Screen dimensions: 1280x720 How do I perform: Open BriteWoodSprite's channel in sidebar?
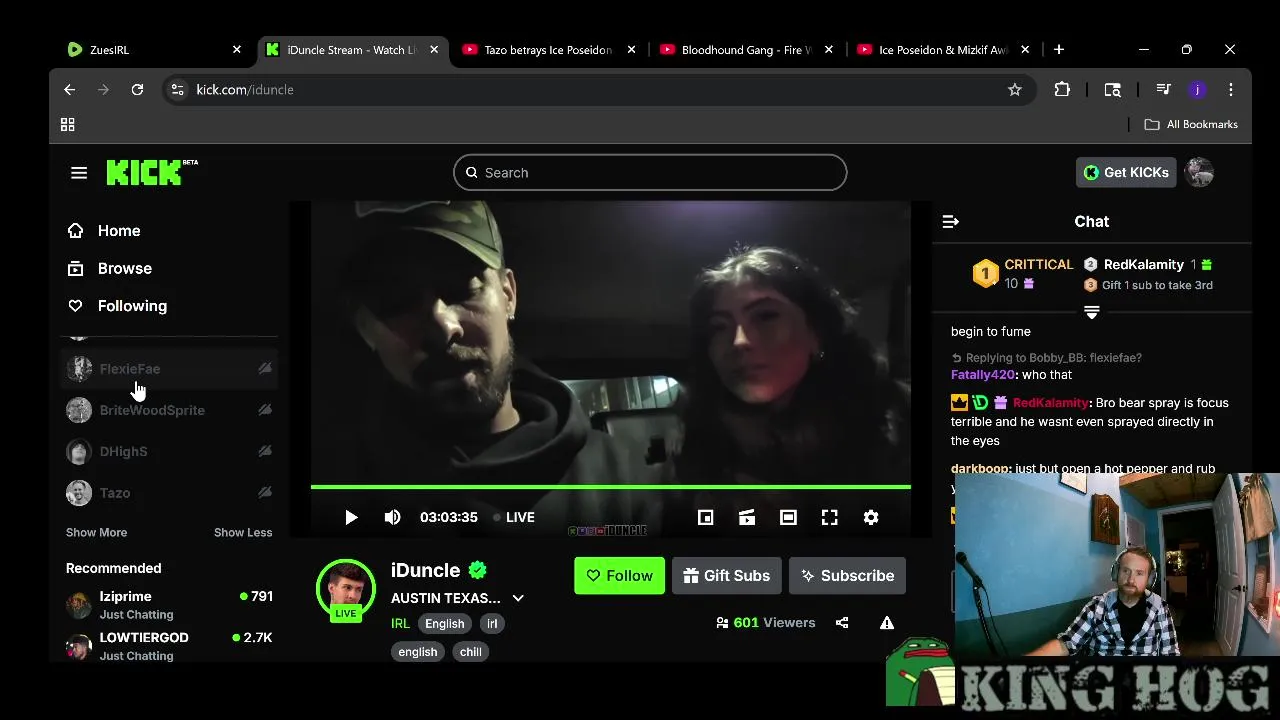tap(168, 410)
